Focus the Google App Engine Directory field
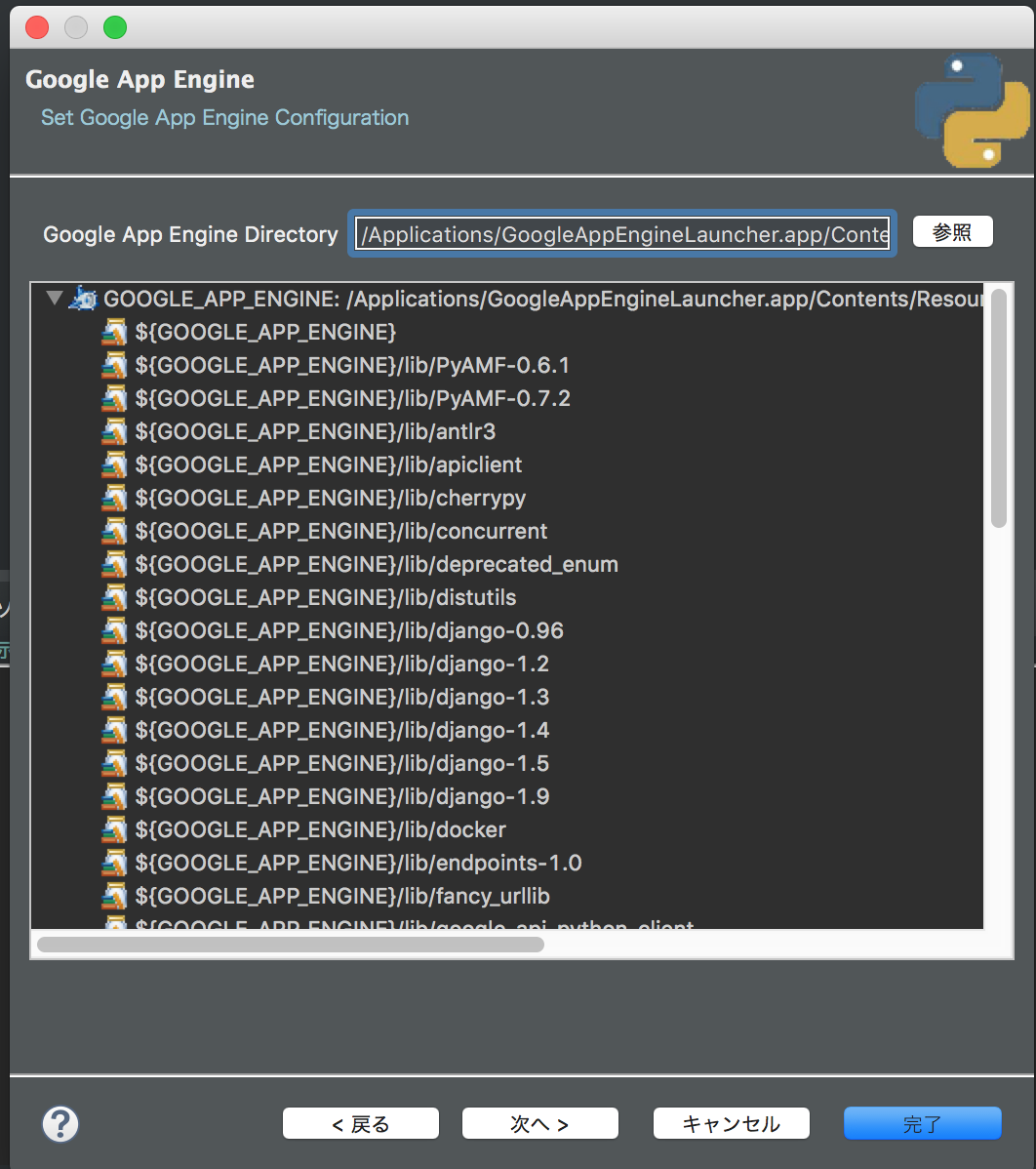 coord(622,234)
